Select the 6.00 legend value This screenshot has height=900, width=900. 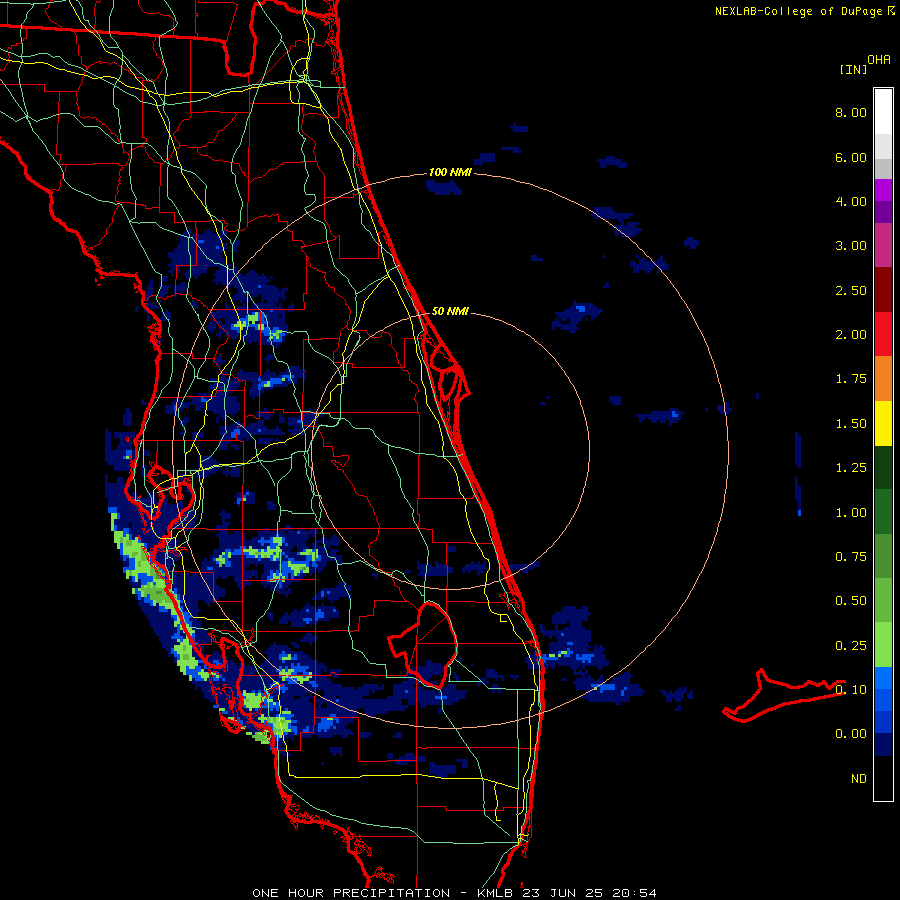851,157
